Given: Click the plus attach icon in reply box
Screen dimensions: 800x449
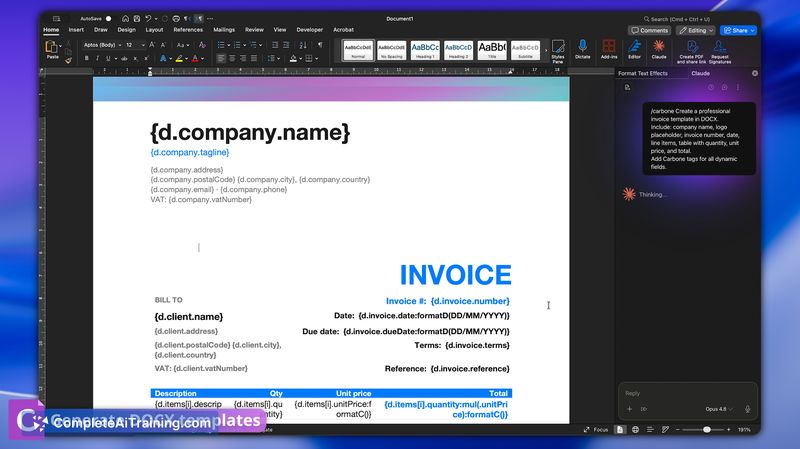Looking at the screenshot, I should [x=629, y=409].
